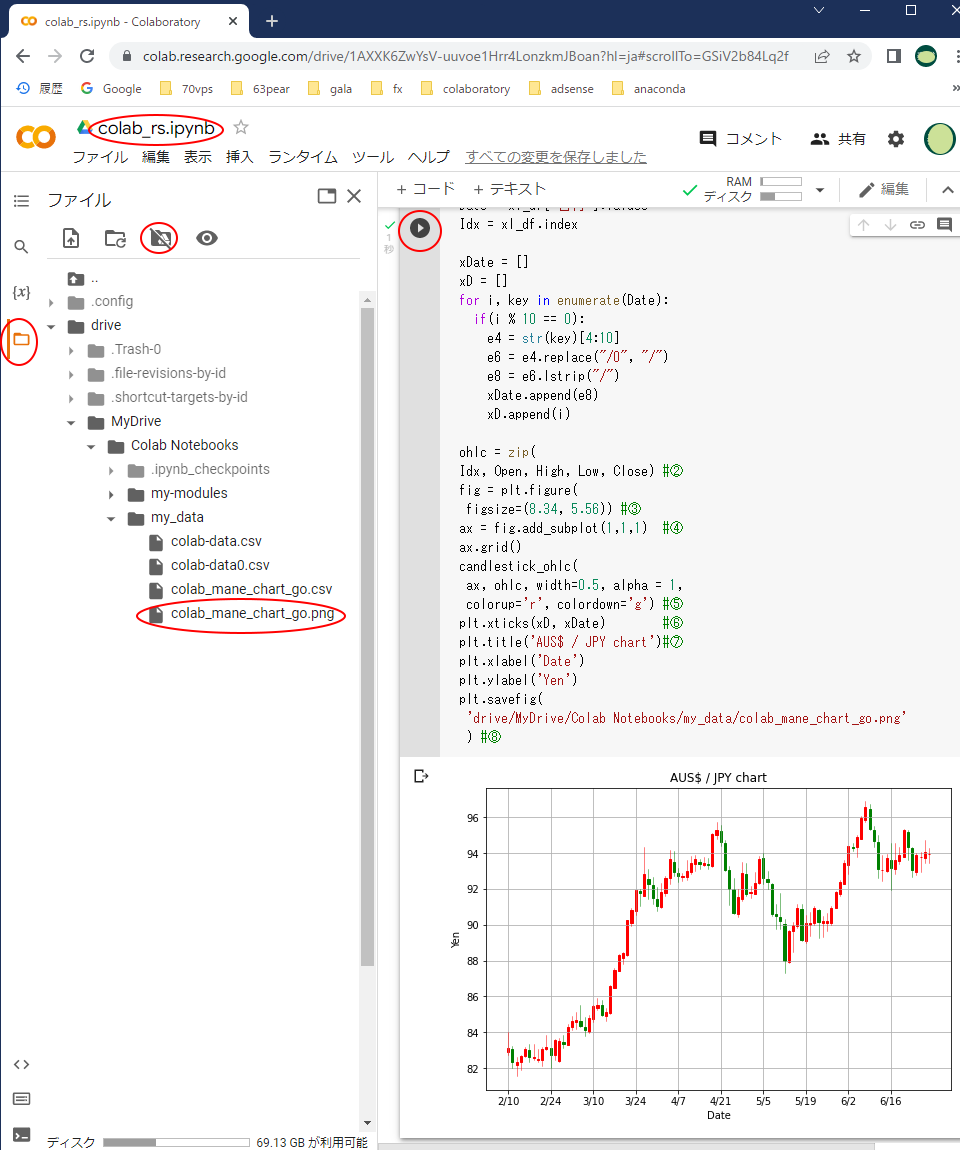Star the colab_rs.ipynb notebook

point(241,128)
